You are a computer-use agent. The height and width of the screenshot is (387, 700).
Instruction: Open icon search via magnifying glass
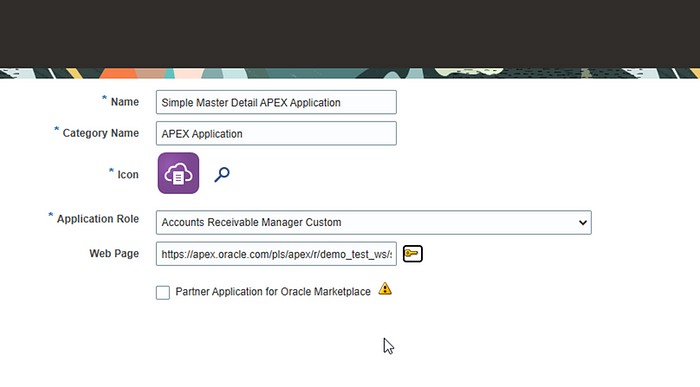pos(222,174)
